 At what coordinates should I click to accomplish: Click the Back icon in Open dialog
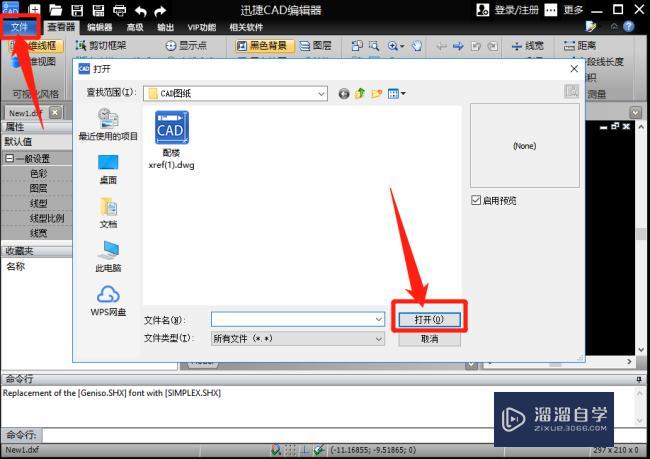pos(344,94)
